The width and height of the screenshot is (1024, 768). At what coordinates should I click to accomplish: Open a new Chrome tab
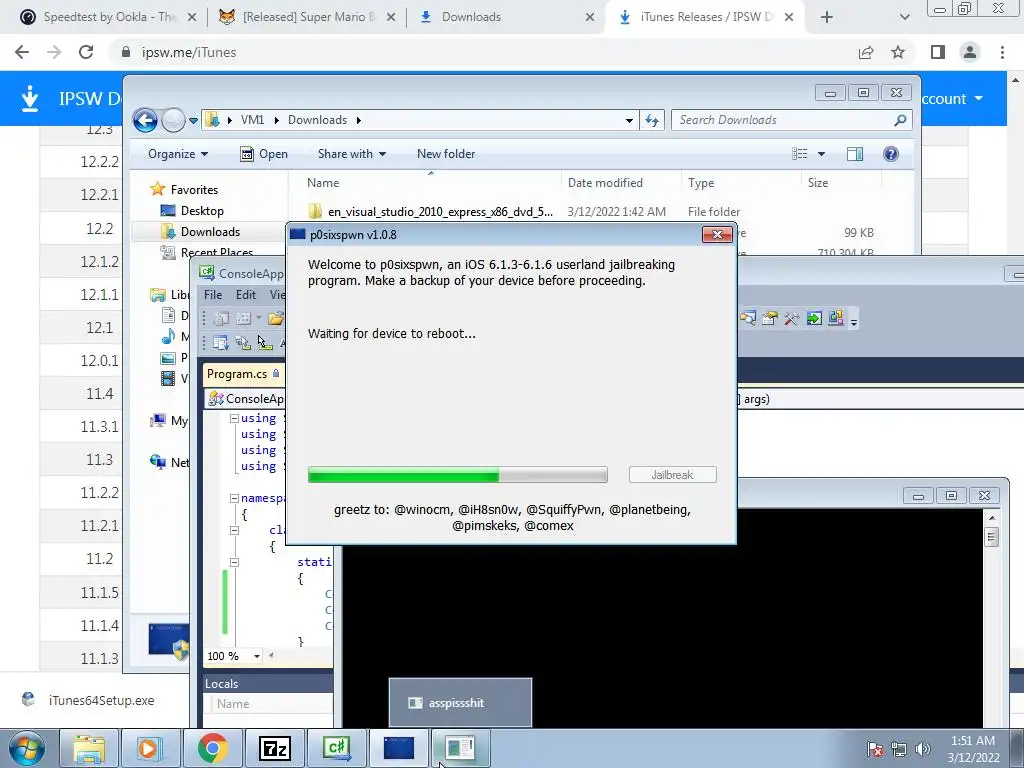click(x=827, y=17)
